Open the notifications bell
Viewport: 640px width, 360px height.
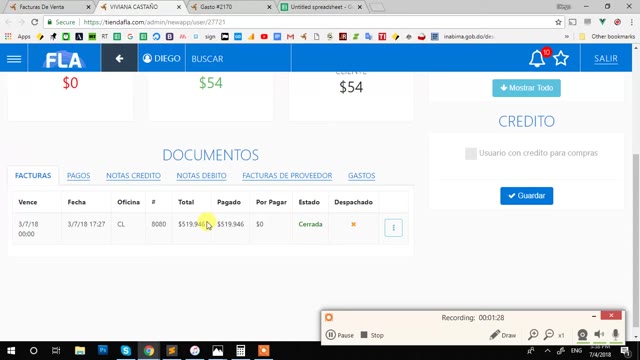(537, 59)
